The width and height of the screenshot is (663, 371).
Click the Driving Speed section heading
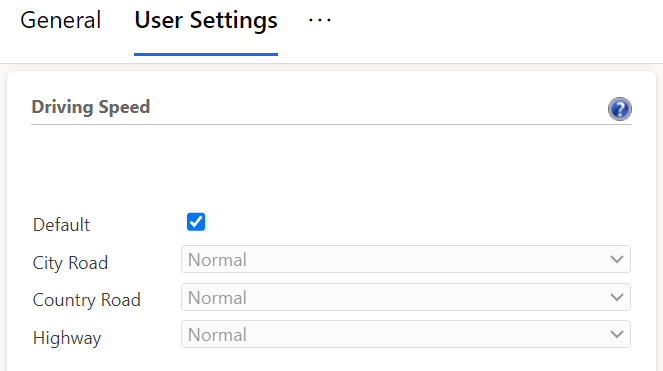pyautogui.click(x=91, y=107)
